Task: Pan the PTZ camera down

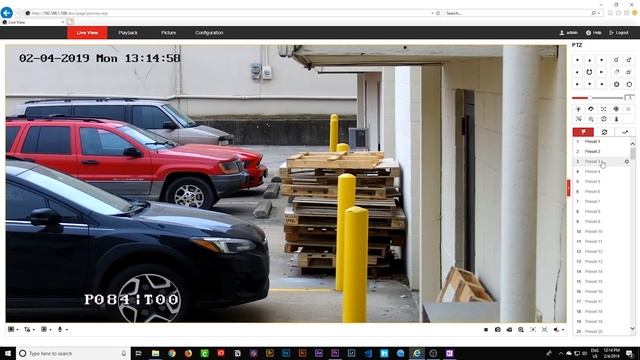Action: (589, 84)
